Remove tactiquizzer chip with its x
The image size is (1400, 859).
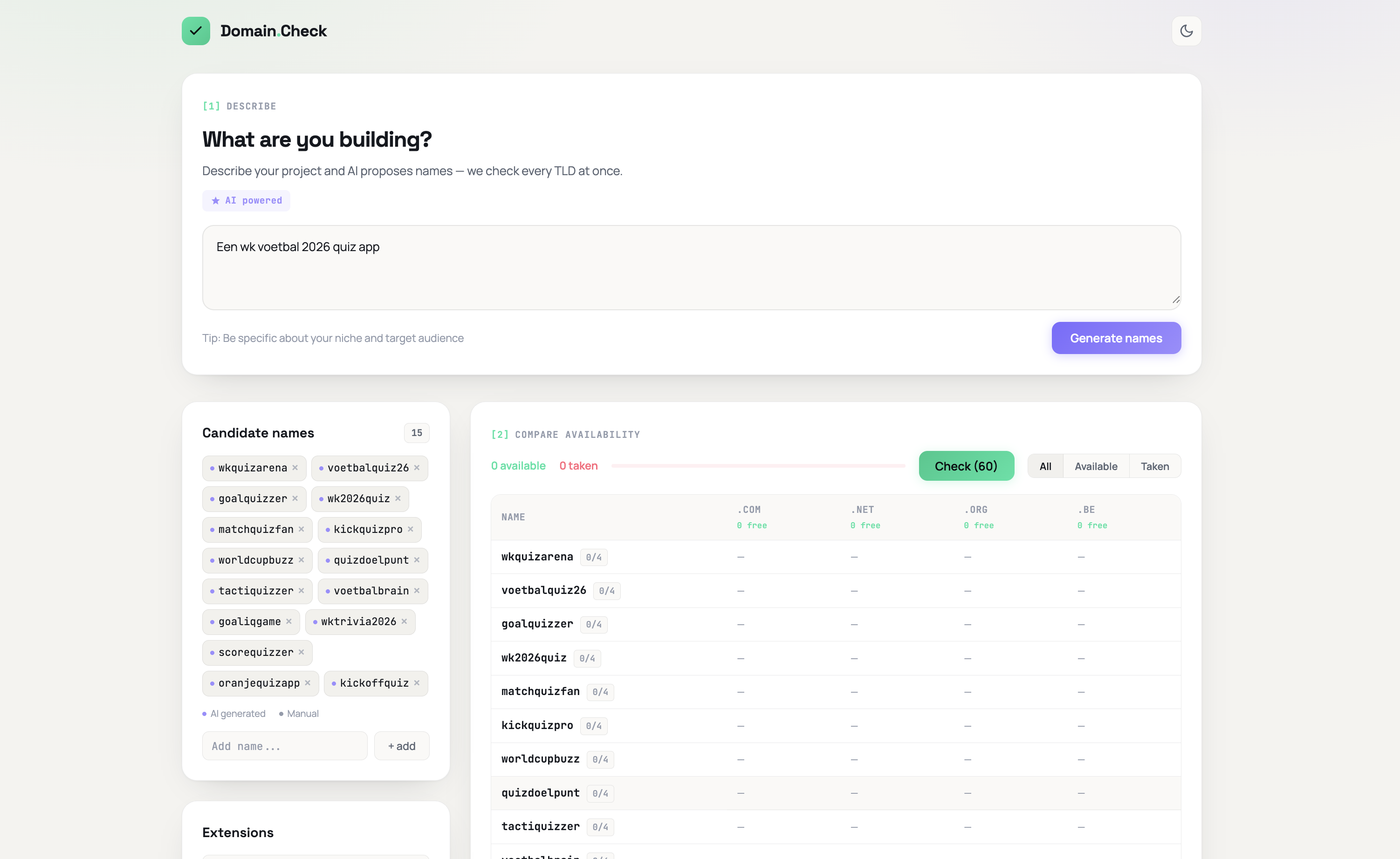pyautogui.click(x=301, y=591)
